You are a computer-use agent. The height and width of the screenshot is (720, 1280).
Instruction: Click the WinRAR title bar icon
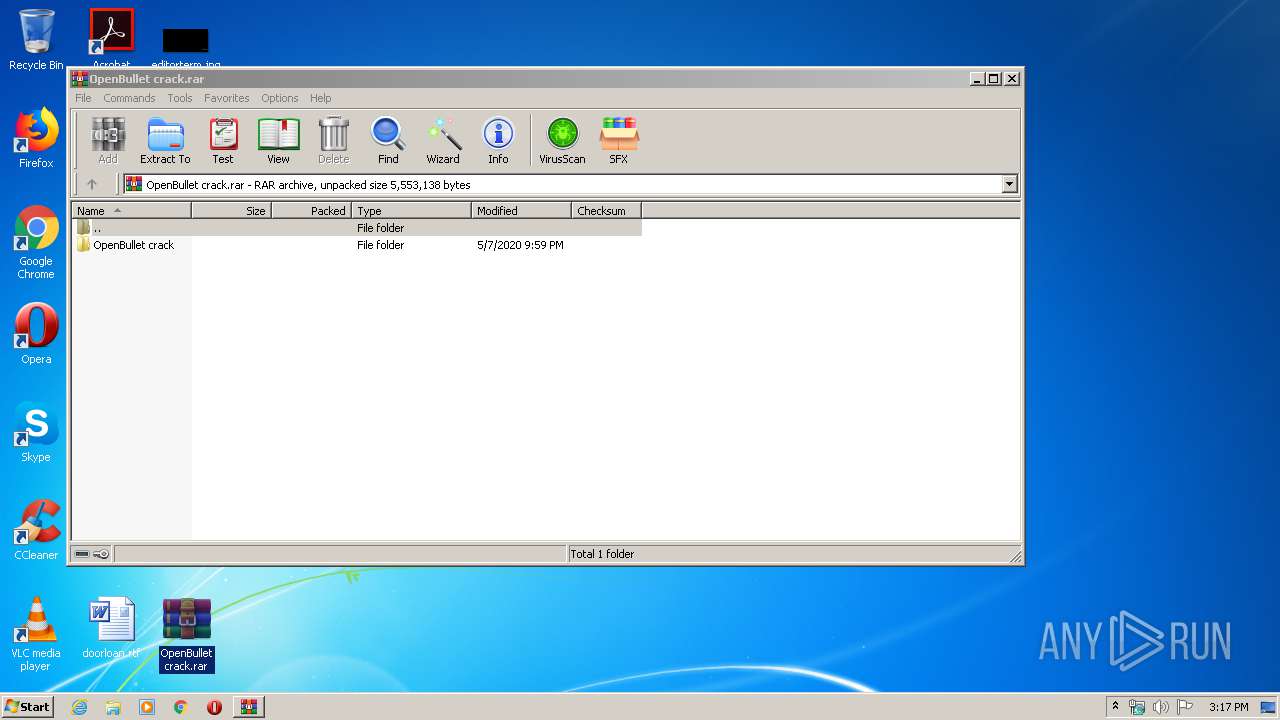pos(80,79)
